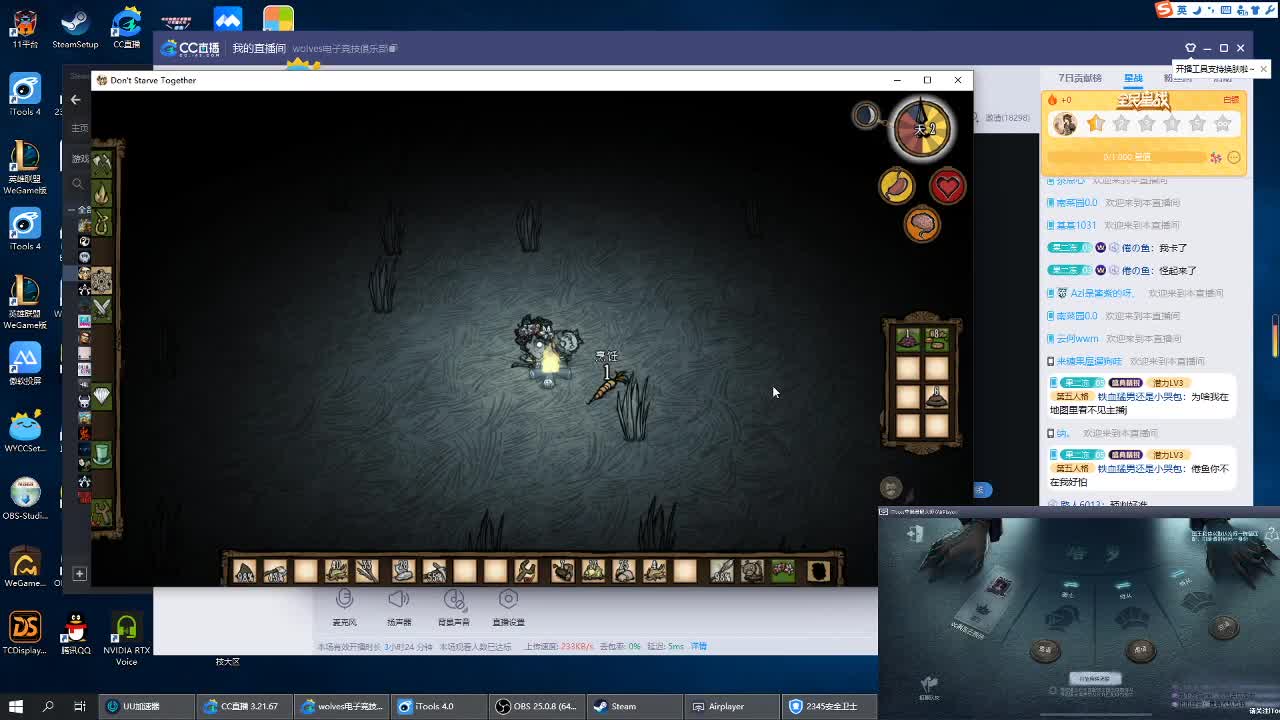Switch to the 星战 tab

tap(1133, 78)
